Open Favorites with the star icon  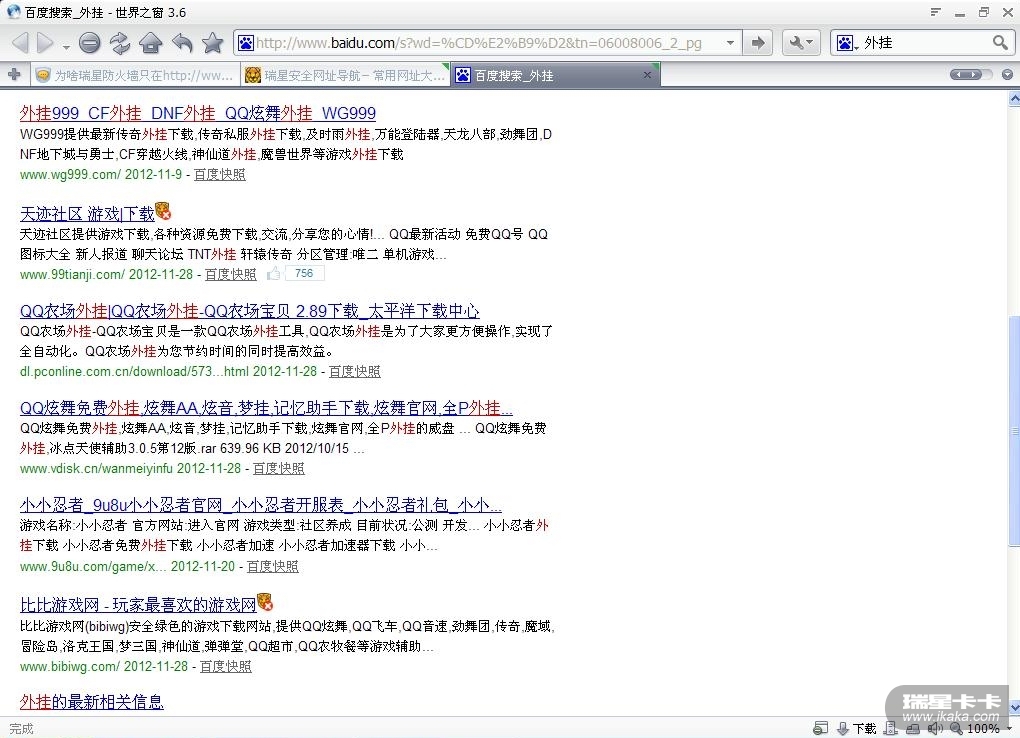(212, 43)
